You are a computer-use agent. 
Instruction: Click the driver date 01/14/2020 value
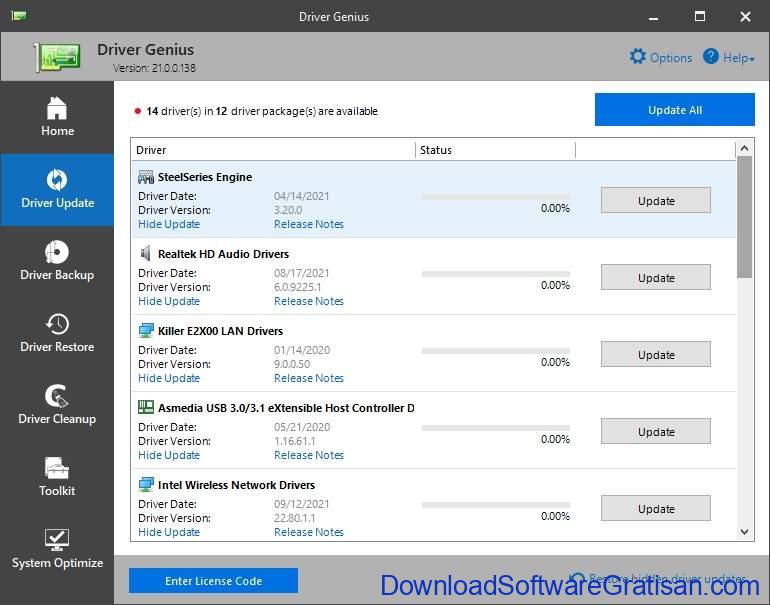pos(302,350)
